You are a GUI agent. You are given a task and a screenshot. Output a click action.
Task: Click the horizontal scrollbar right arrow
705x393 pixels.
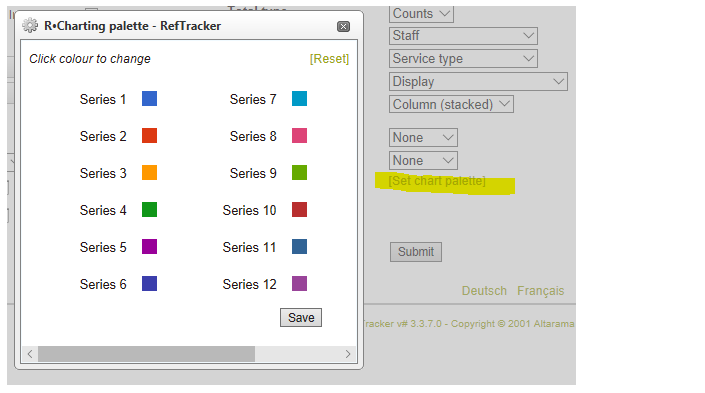348,354
